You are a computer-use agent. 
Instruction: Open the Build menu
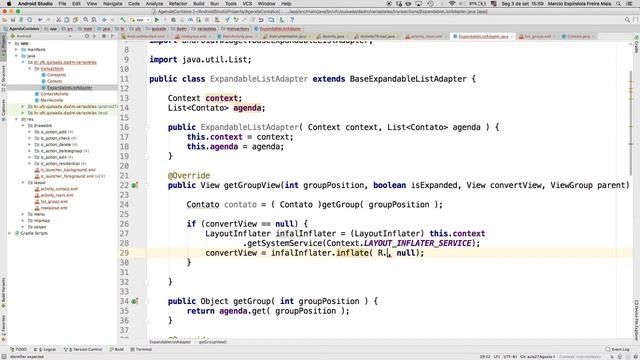[199, 4]
